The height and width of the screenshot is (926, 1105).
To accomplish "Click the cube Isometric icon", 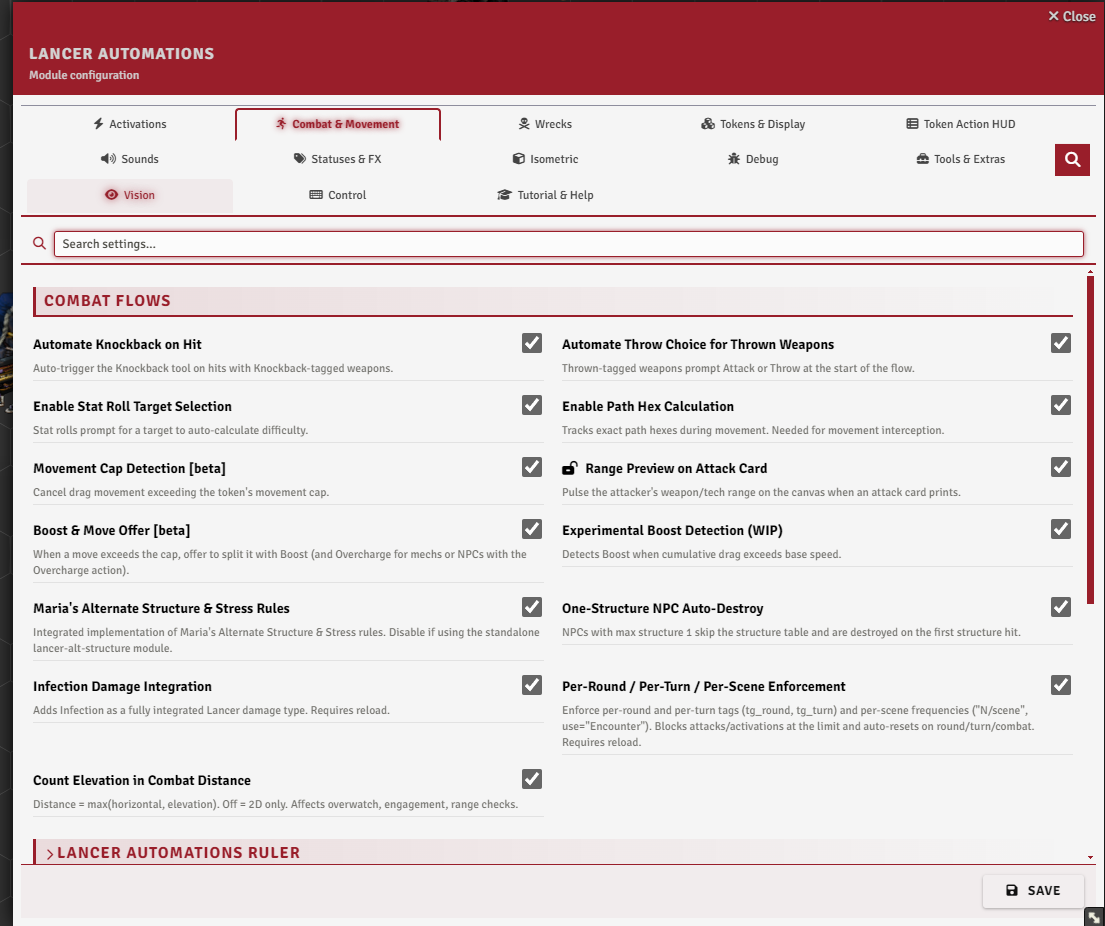I will (519, 159).
